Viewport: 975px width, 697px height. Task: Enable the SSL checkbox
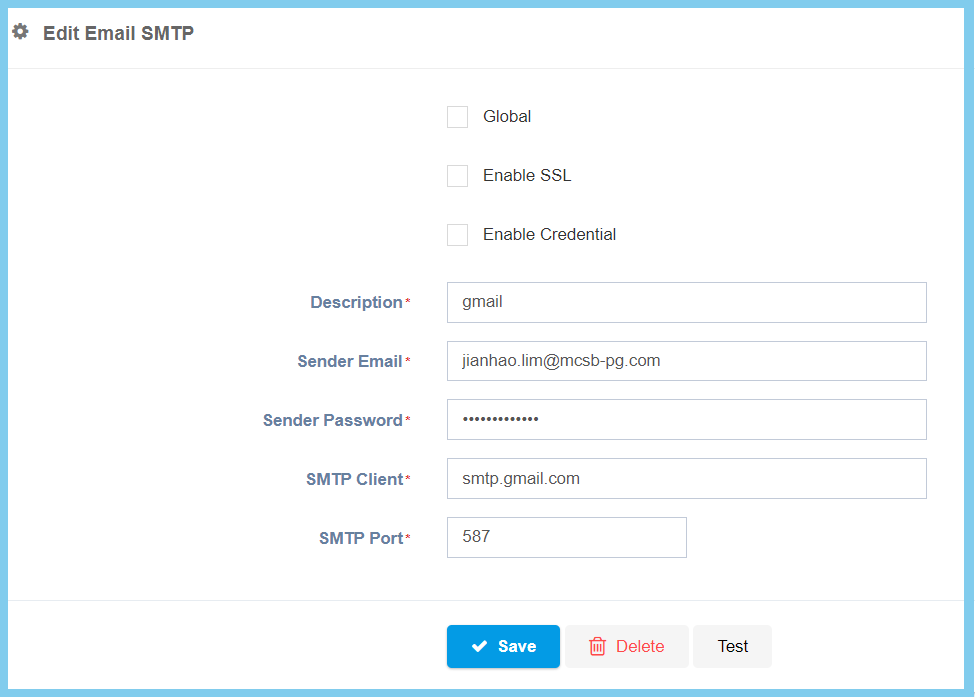point(457,176)
